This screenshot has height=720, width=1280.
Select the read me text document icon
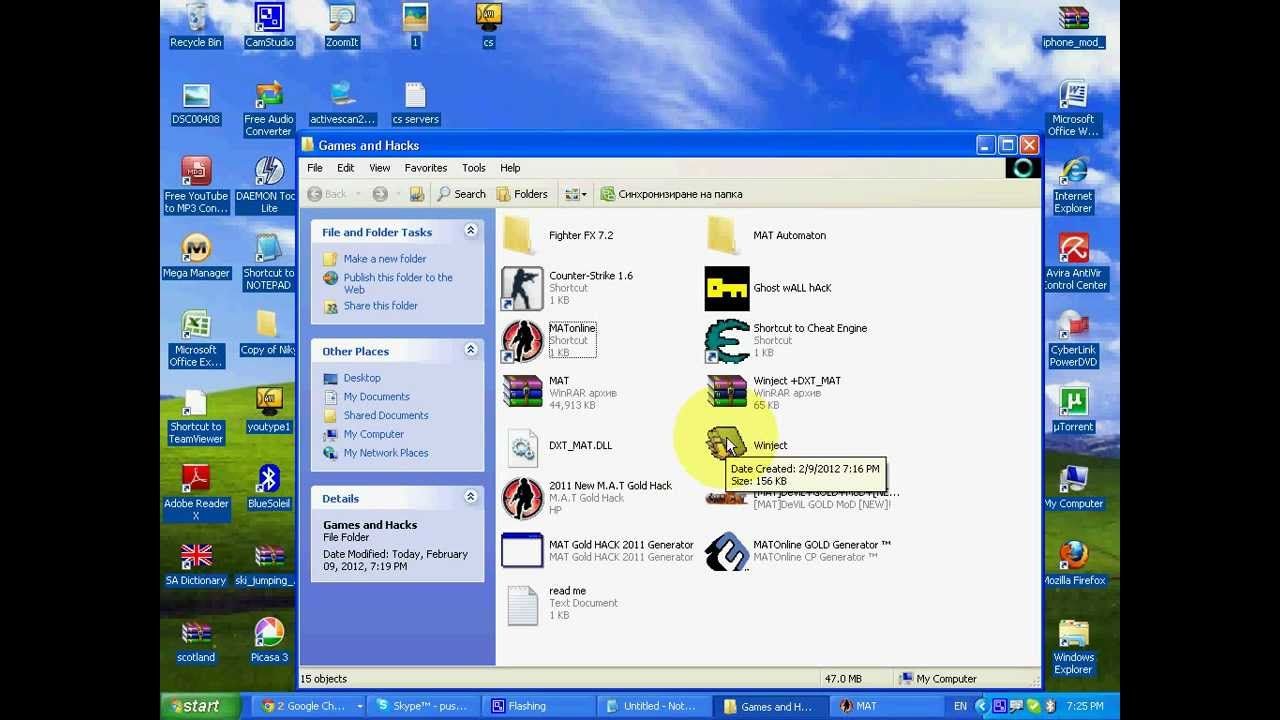[522, 605]
